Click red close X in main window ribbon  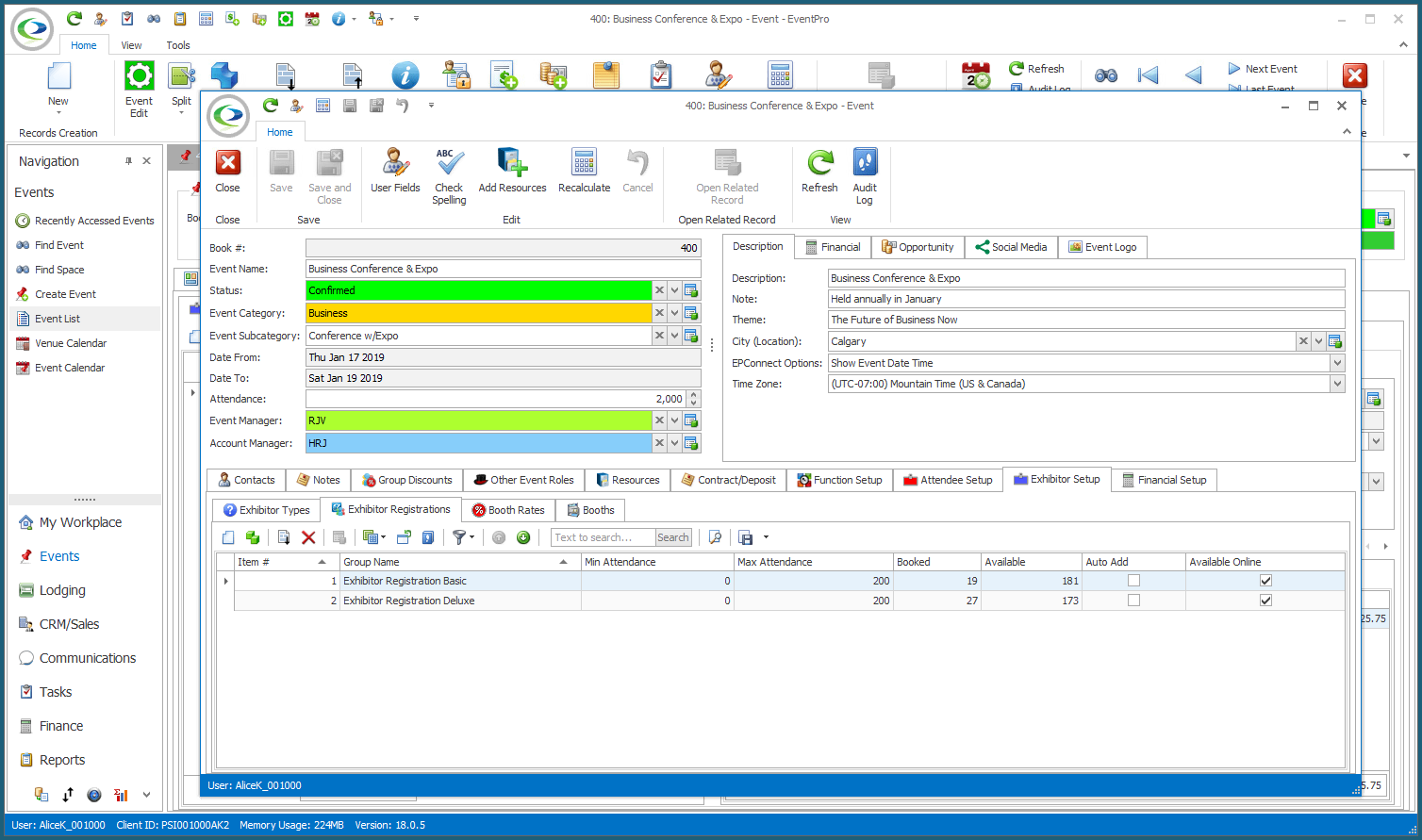pyautogui.click(x=1355, y=75)
